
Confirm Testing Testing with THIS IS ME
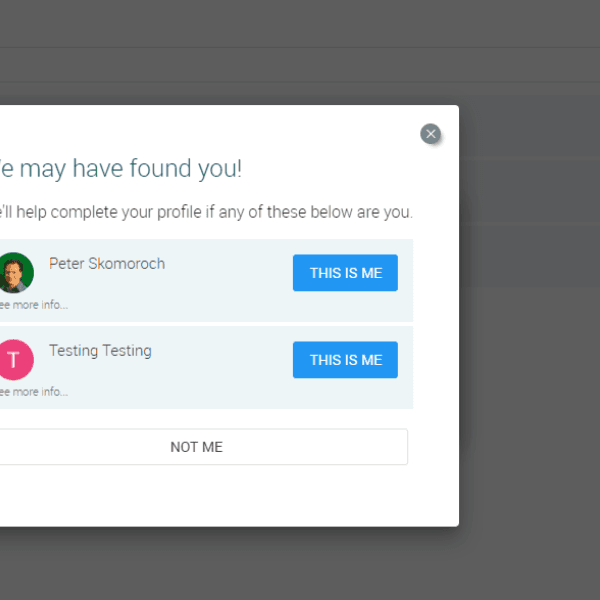pos(345,360)
